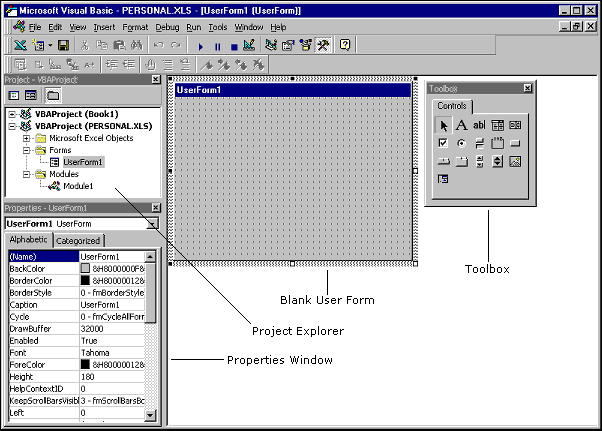Open the Debug menu
The image size is (602, 431).
pos(167,27)
